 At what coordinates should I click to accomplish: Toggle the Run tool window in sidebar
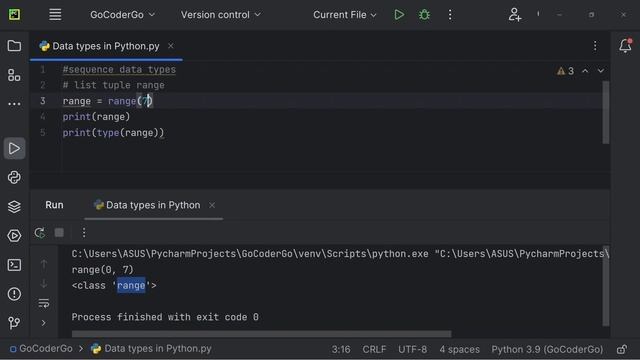(14, 148)
